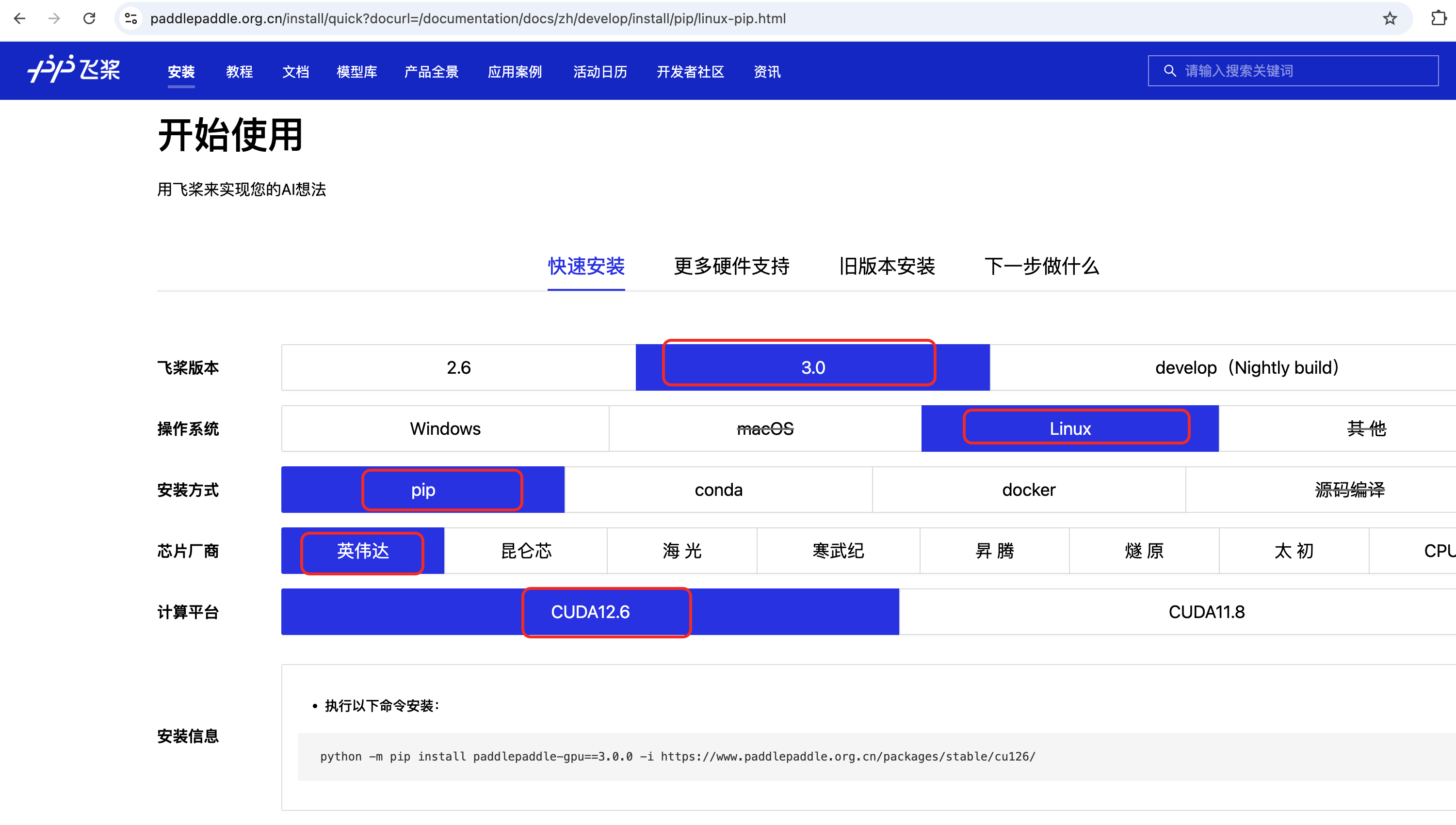Go to 开发者社区 navigation link

(x=690, y=72)
